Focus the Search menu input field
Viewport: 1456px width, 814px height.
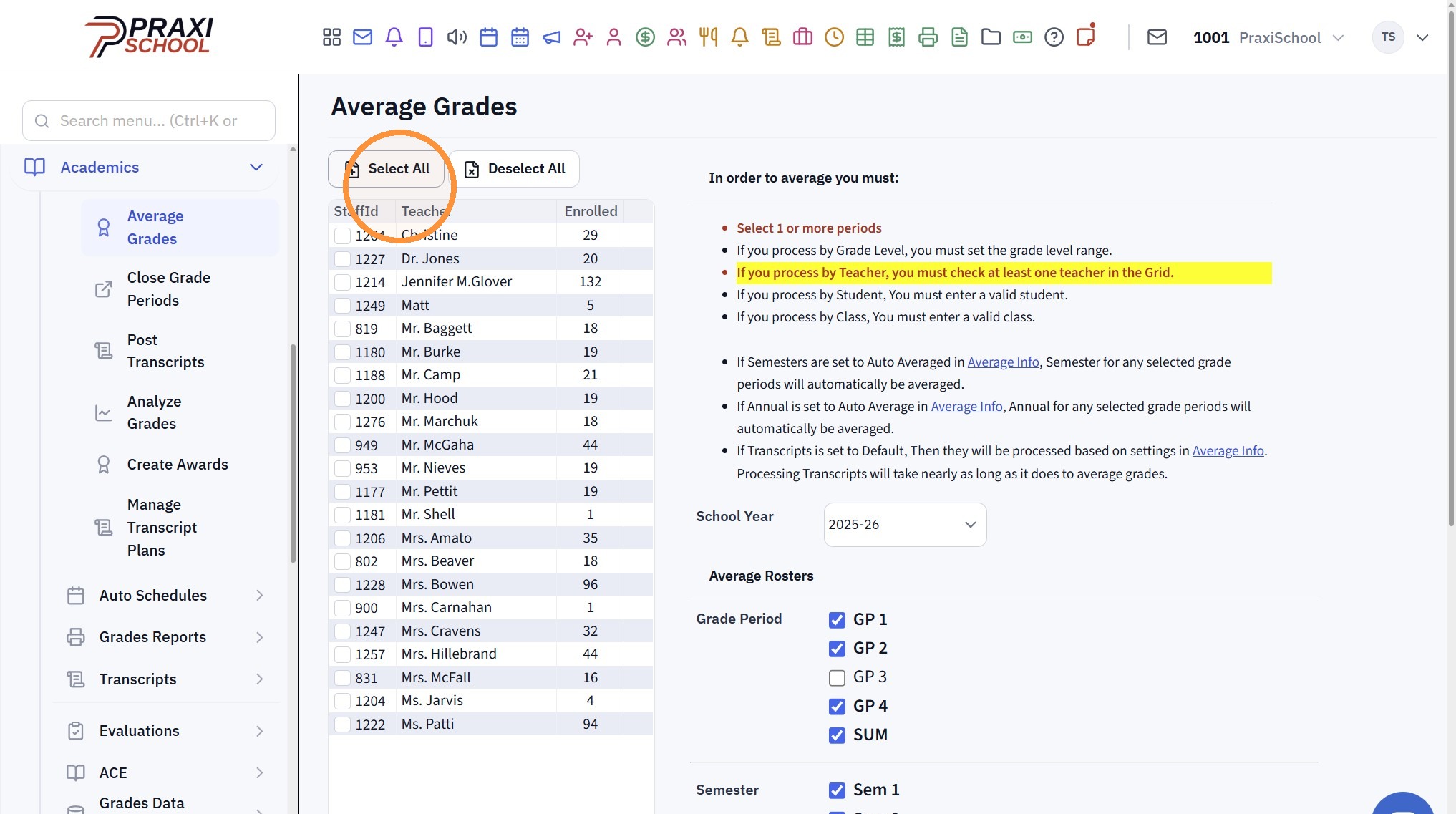(149, 121)
